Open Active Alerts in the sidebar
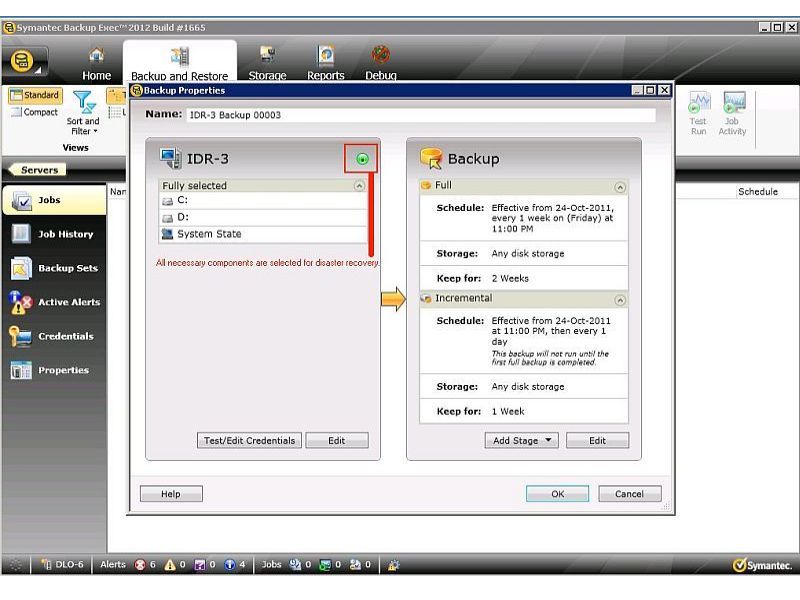The height and width of the screenshot is (600, 800). (54, 302)
